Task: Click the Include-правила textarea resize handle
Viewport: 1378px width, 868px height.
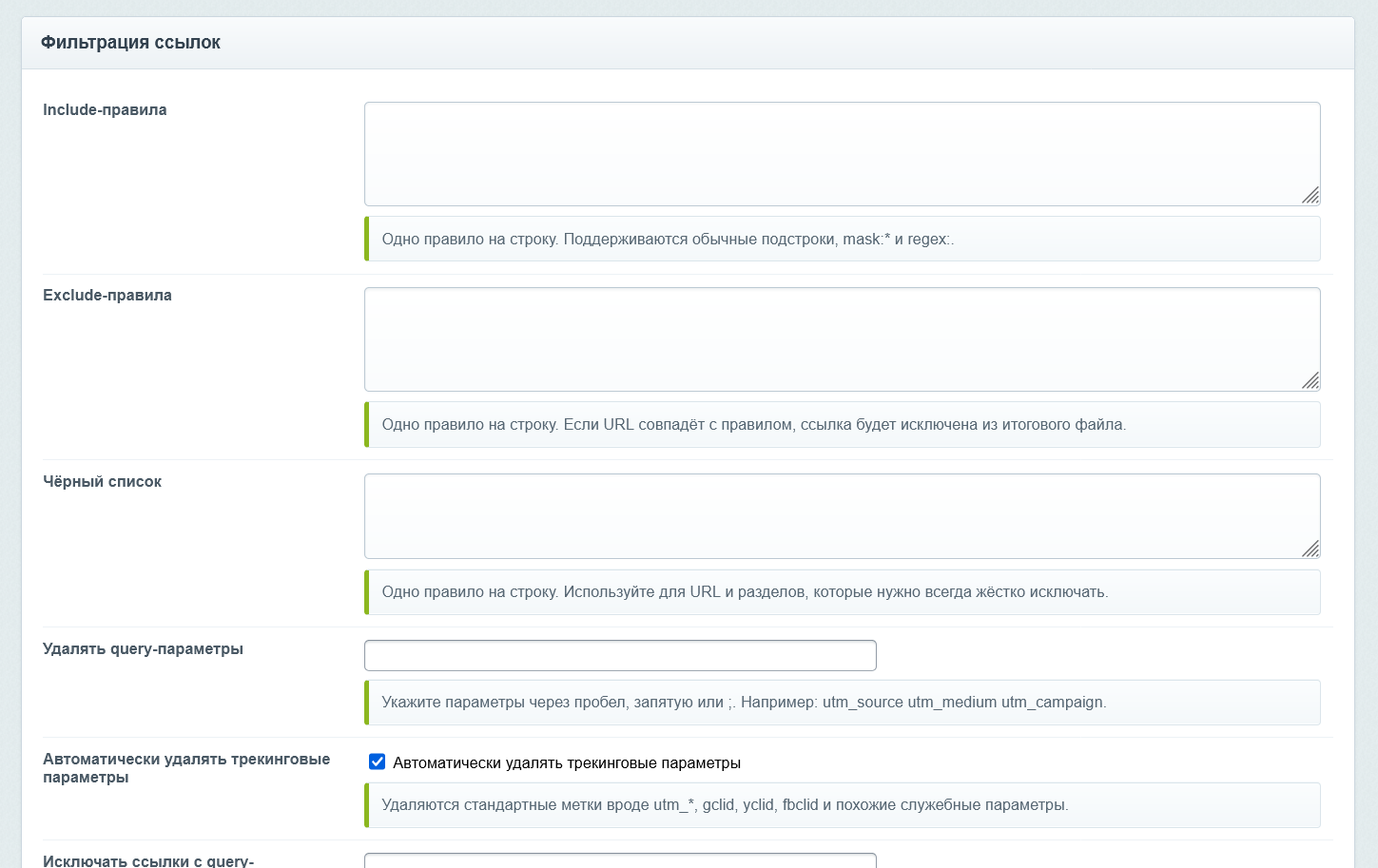Action: point(1310,196)
